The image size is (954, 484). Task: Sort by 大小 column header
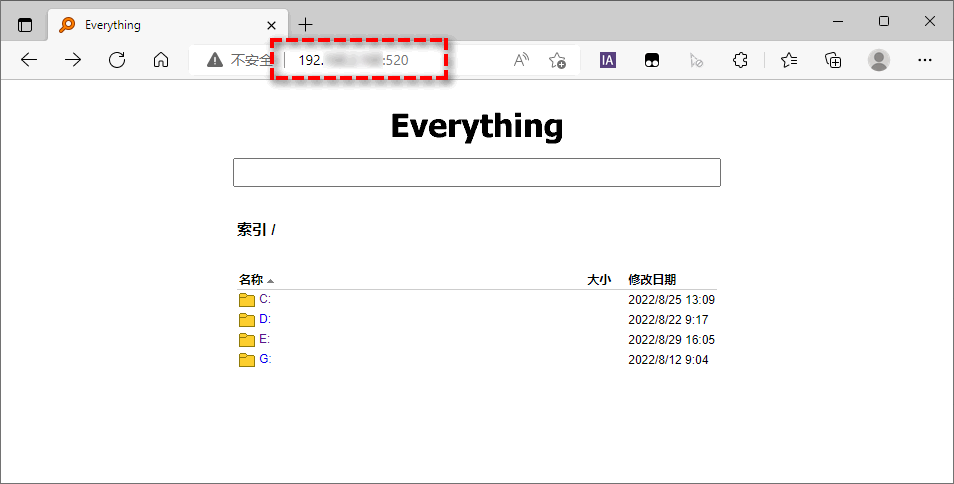(599, 280)
